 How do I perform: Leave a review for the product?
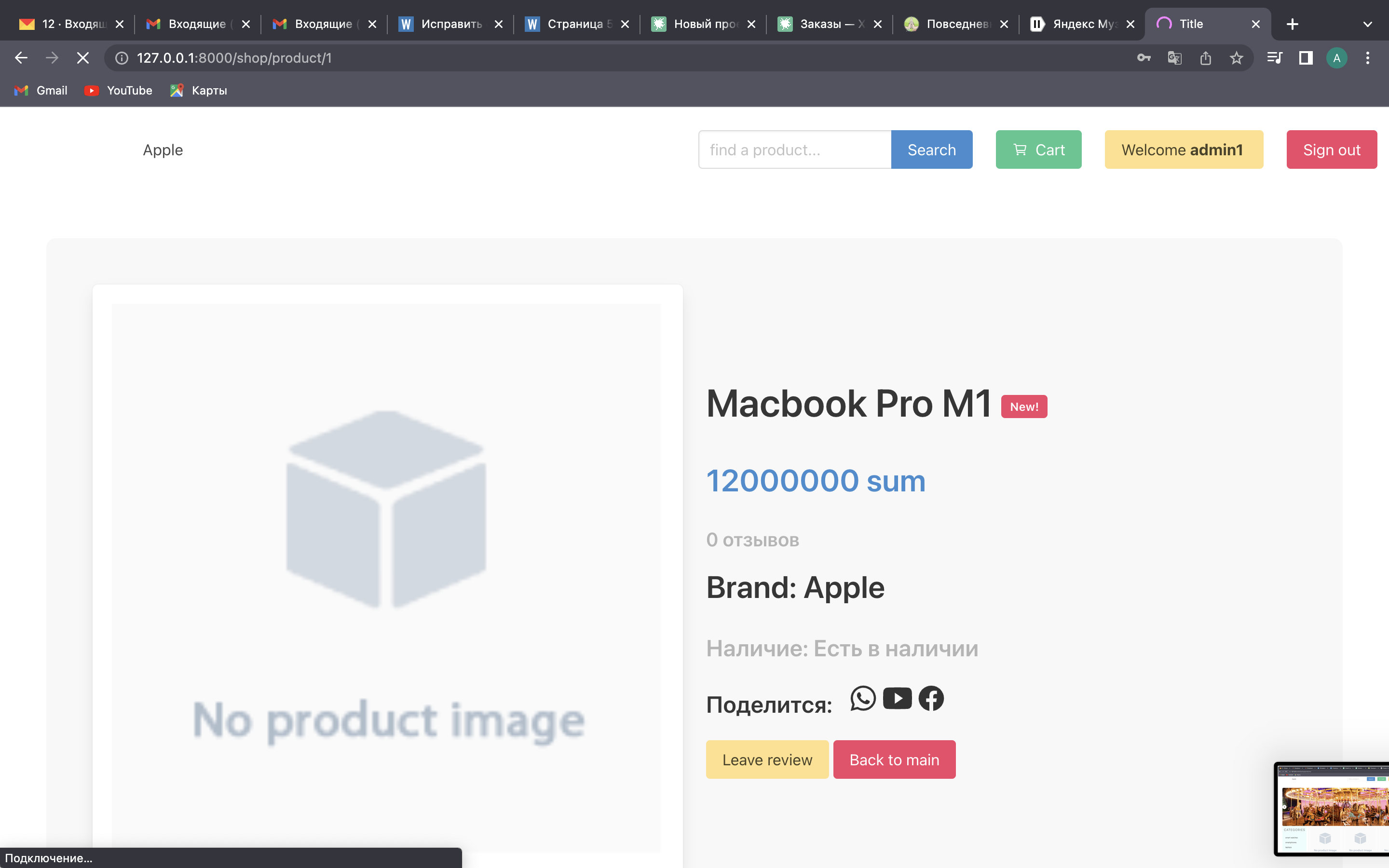click(x=767, y=759)
